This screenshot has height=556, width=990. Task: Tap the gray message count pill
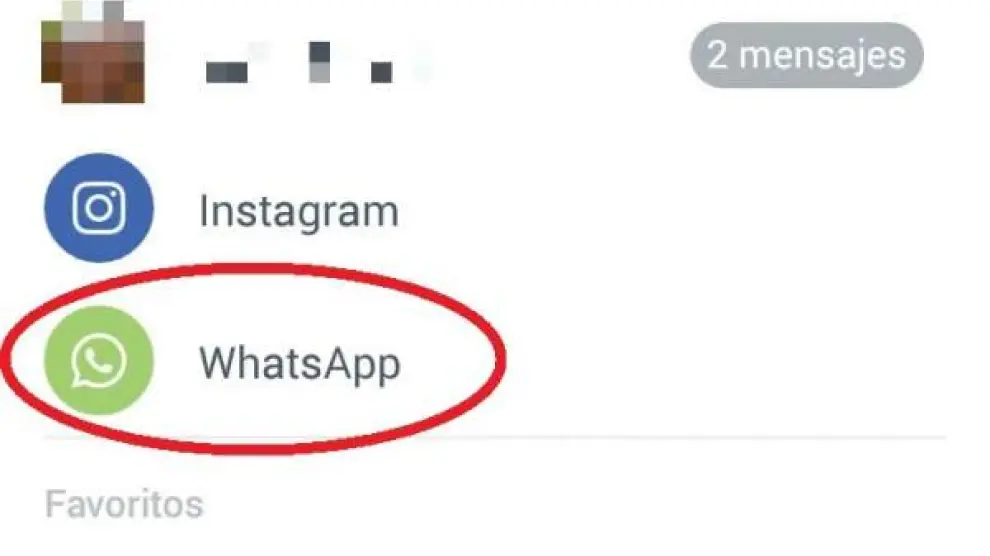806,55
